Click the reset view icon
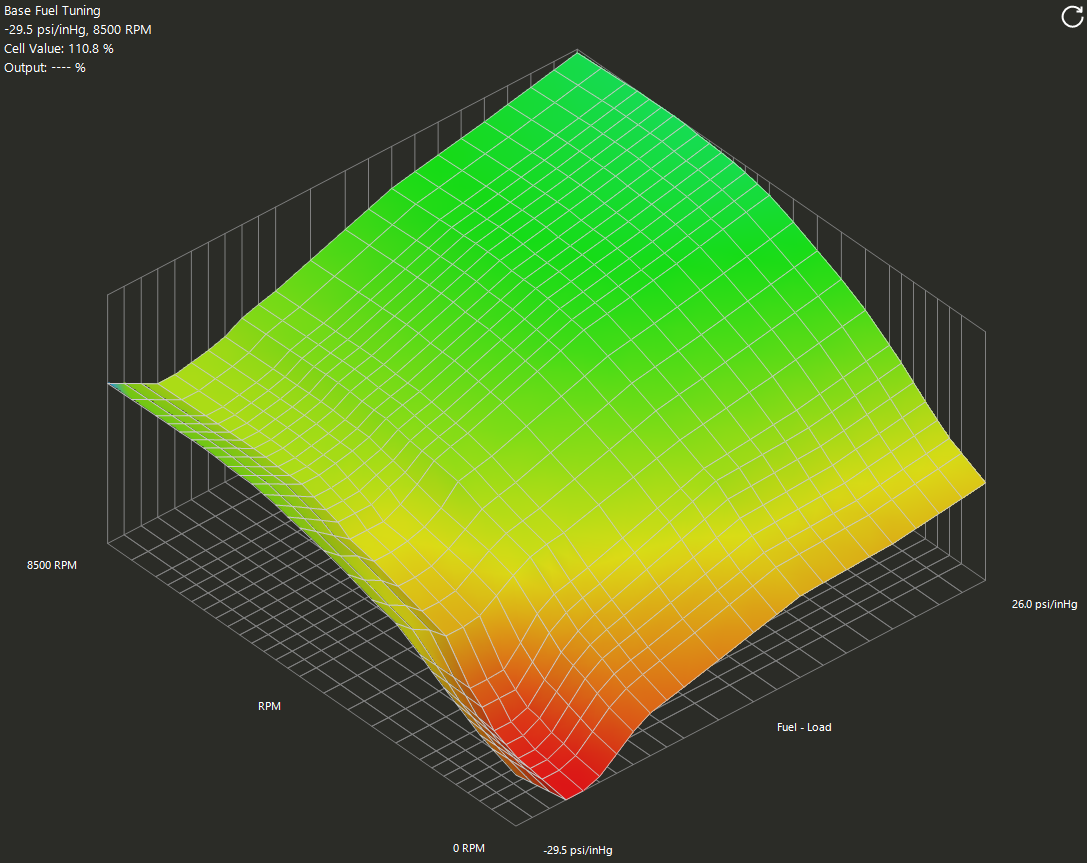Viewport: 1087px width, 863px height. [1071, 17]
